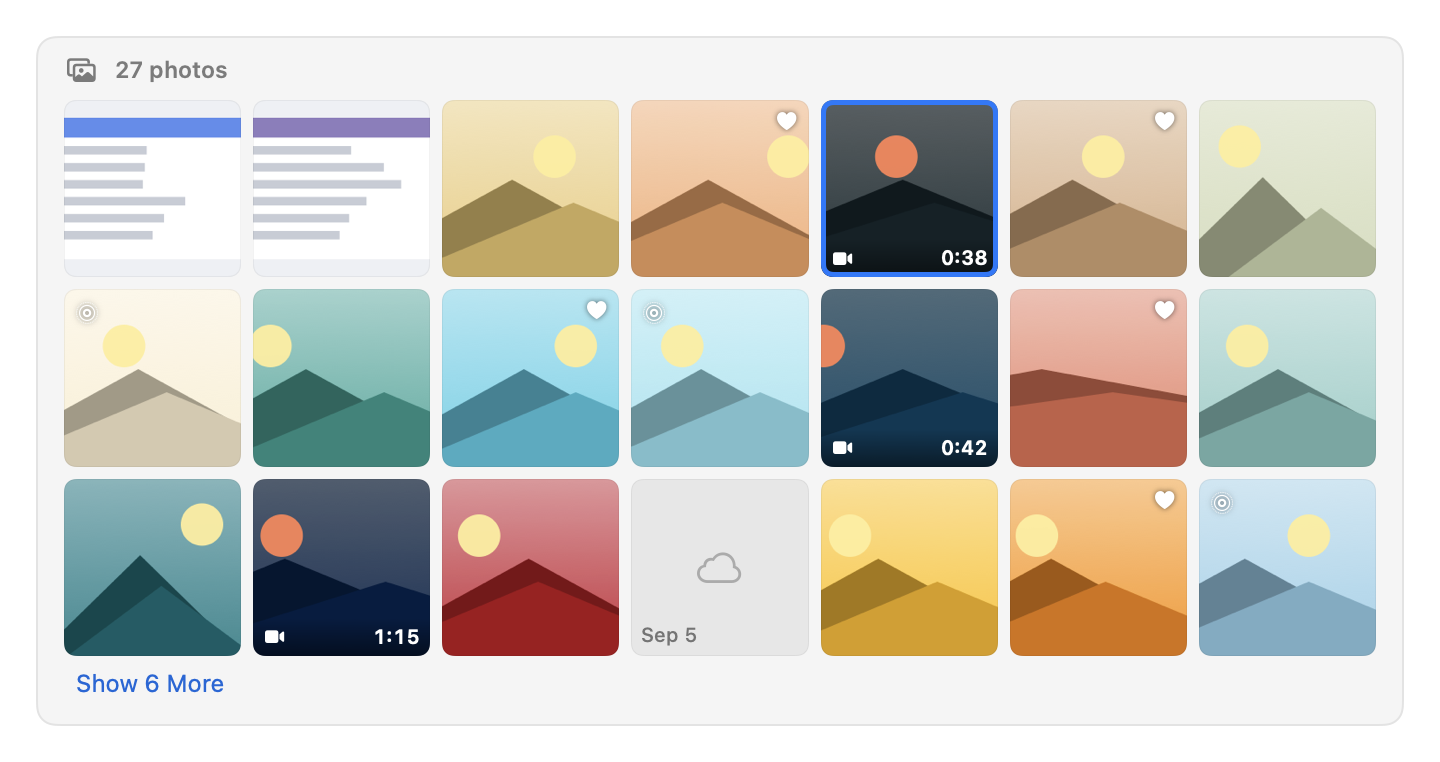Open the teal green photo with the sun cut off at its edge

(x=342, y=378)
